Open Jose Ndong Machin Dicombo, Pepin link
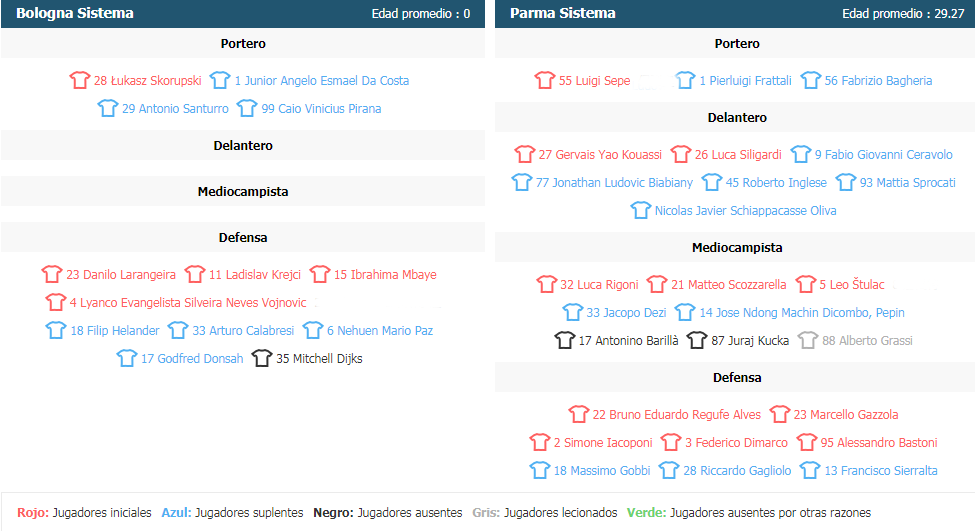Viewport: 975px width, 531px height. [x=802, y=313]
